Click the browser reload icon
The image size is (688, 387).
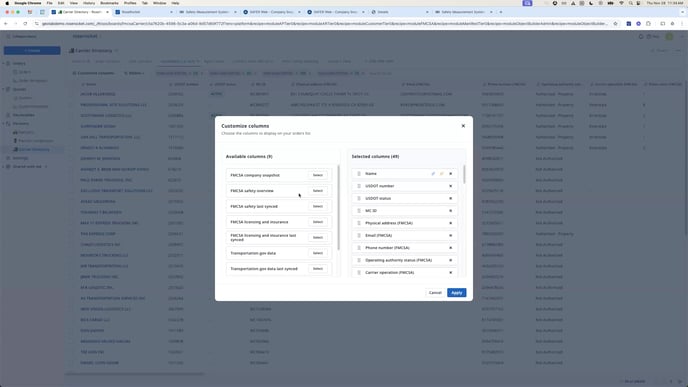pos(25,24)
